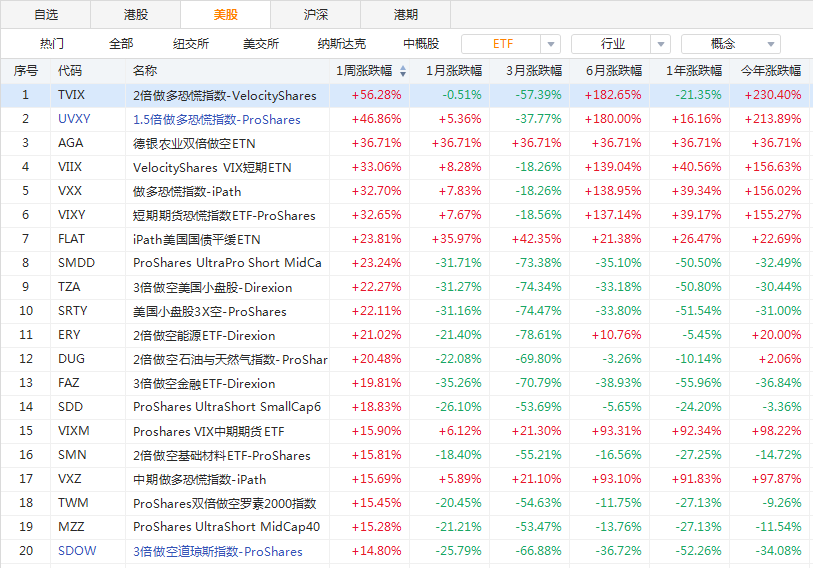
Task: Select the MZZ ticker code
Action: click(x=71, y=527)
